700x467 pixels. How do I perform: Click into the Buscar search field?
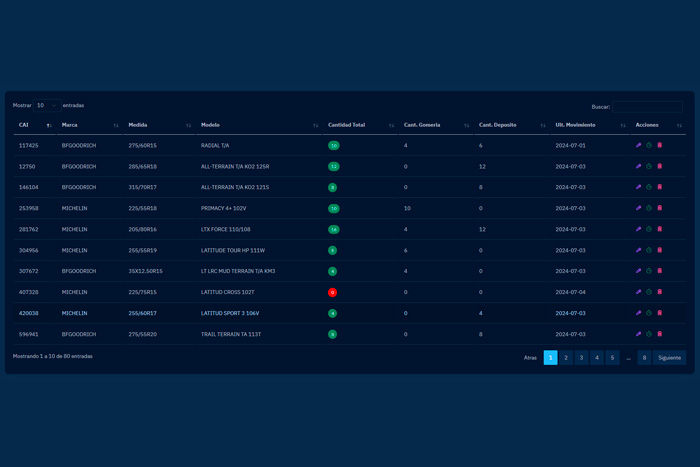[x=647, y=107]
